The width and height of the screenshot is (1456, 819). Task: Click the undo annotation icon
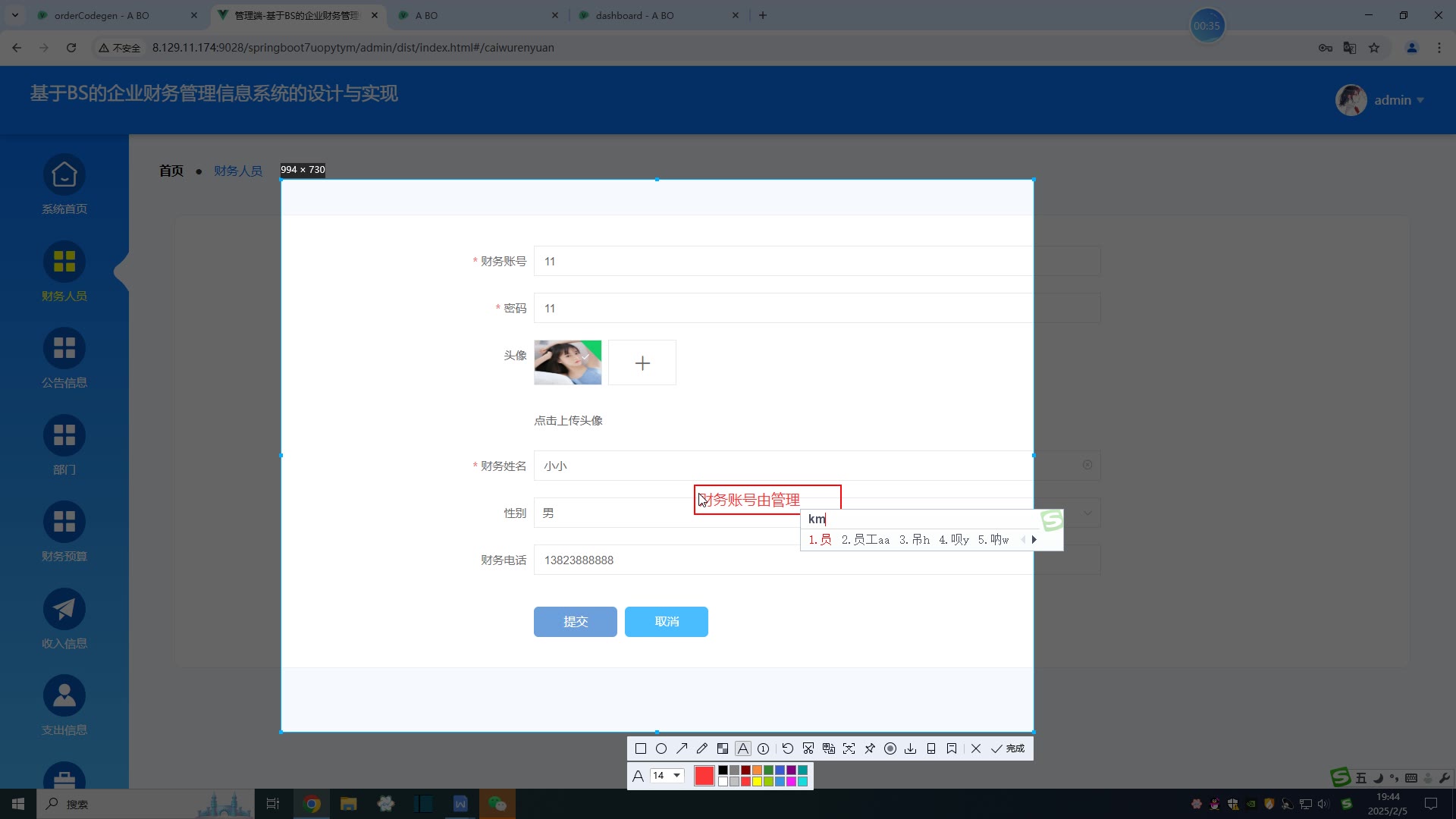click(788, 748)
